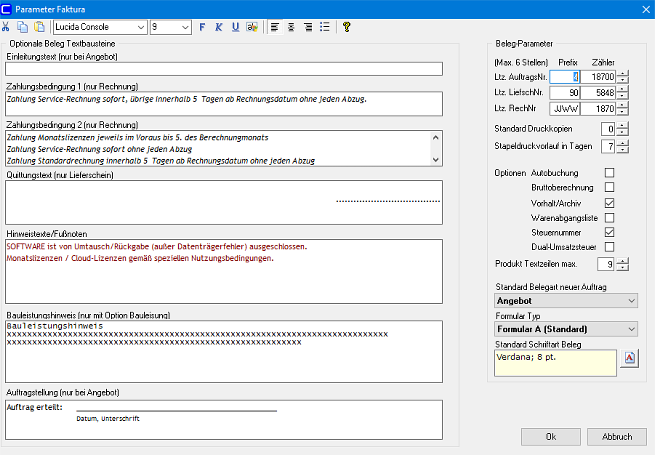Screen dimensions: 655x455
Task: Center align text
Action: 291,27
